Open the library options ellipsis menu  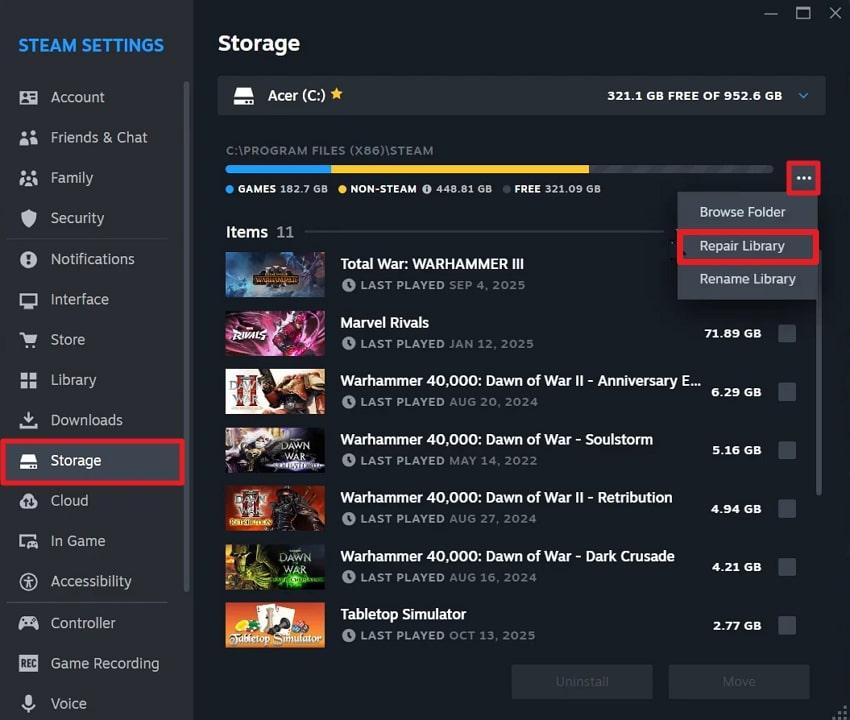pyautogui.click(x=804, y=176)
